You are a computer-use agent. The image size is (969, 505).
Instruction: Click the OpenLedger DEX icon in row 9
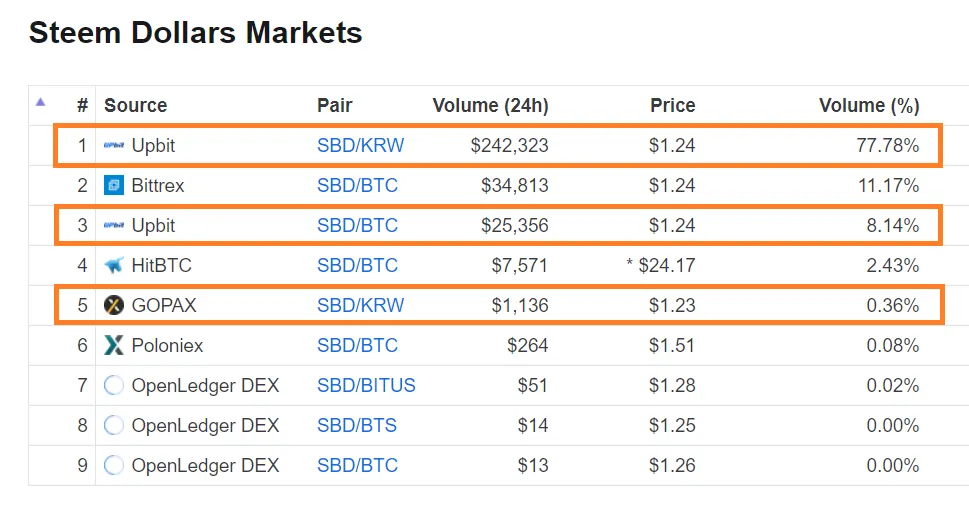coord(114,465)
